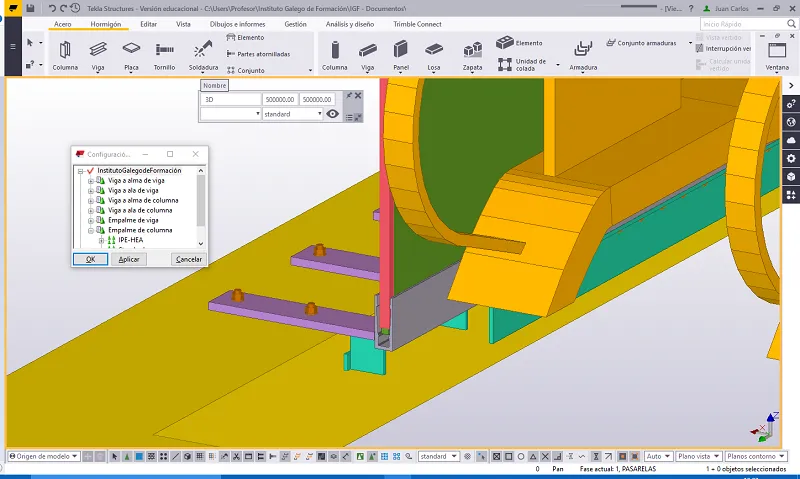Open gear settings side panel icon

pyautogui.click(x=791, y=158)
